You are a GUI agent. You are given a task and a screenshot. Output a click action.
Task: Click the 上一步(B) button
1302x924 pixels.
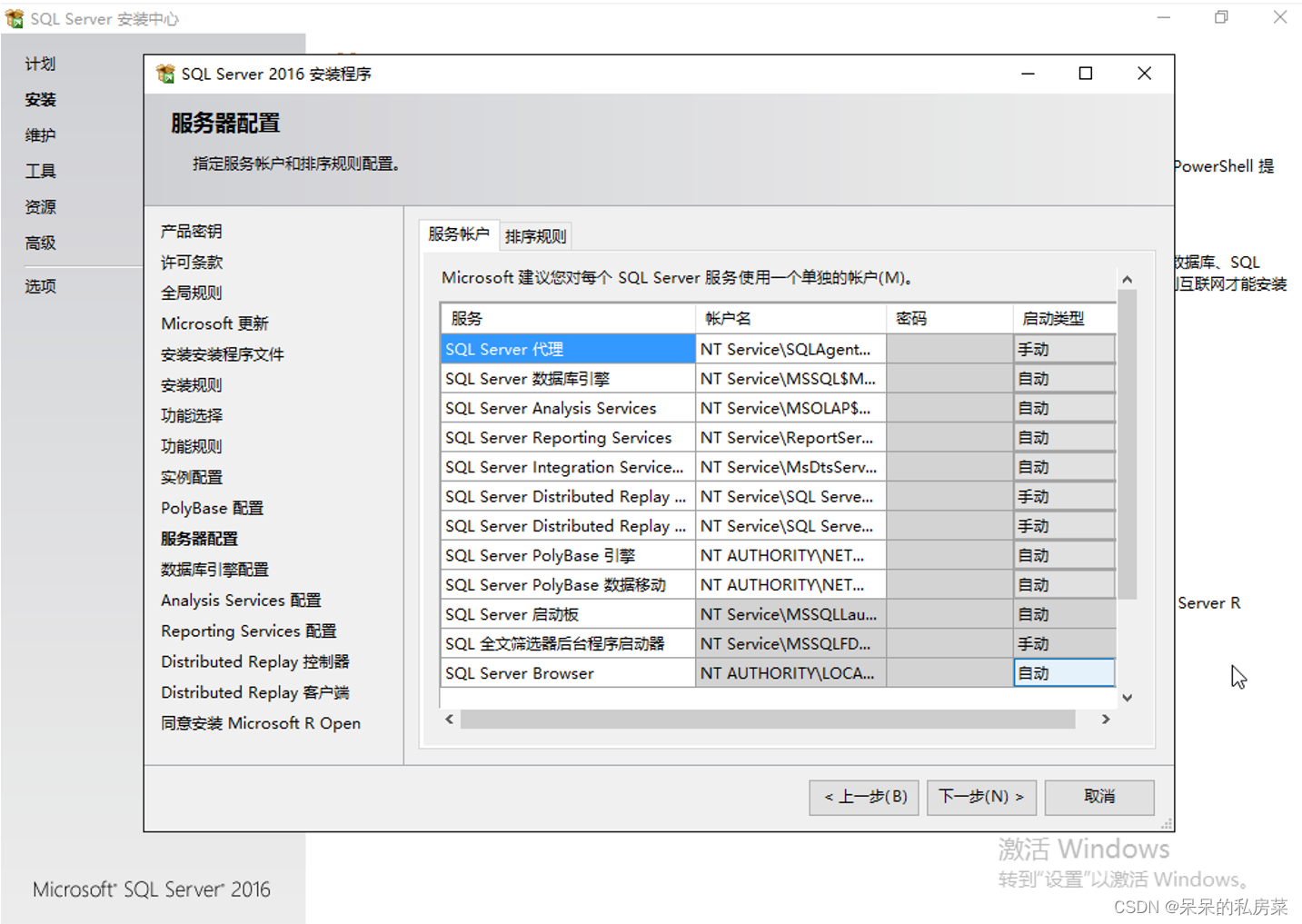tap(864, 797)
